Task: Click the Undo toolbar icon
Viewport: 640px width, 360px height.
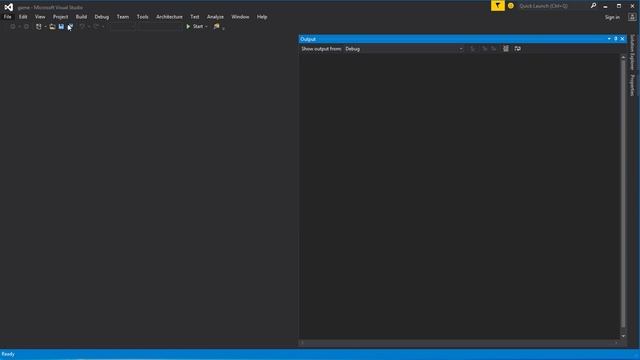Action: tap(82, 27)
